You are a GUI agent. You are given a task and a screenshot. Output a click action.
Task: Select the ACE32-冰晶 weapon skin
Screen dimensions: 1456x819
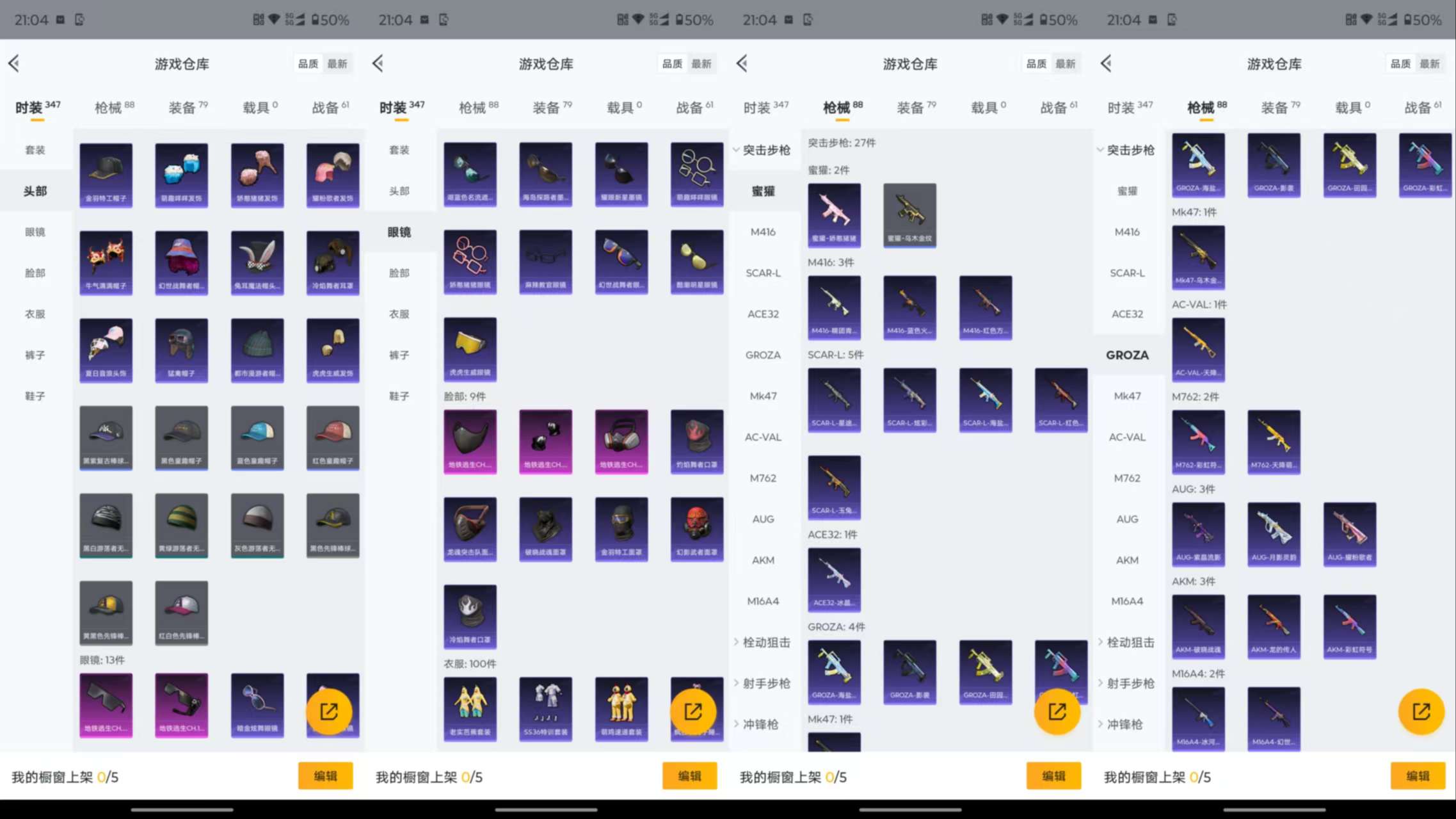[x=835, y=580]
